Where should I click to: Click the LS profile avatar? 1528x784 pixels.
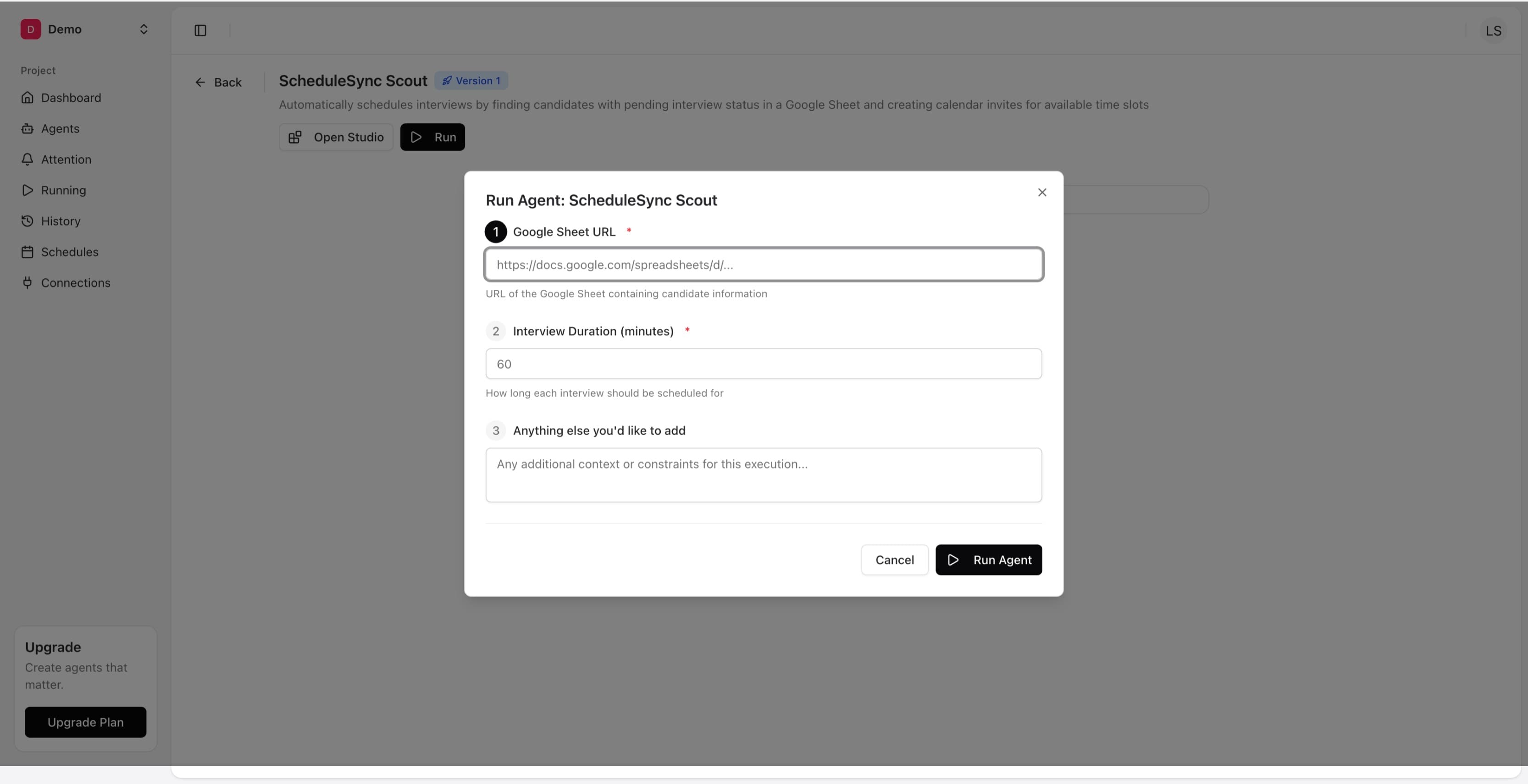tap(1494, 30)
